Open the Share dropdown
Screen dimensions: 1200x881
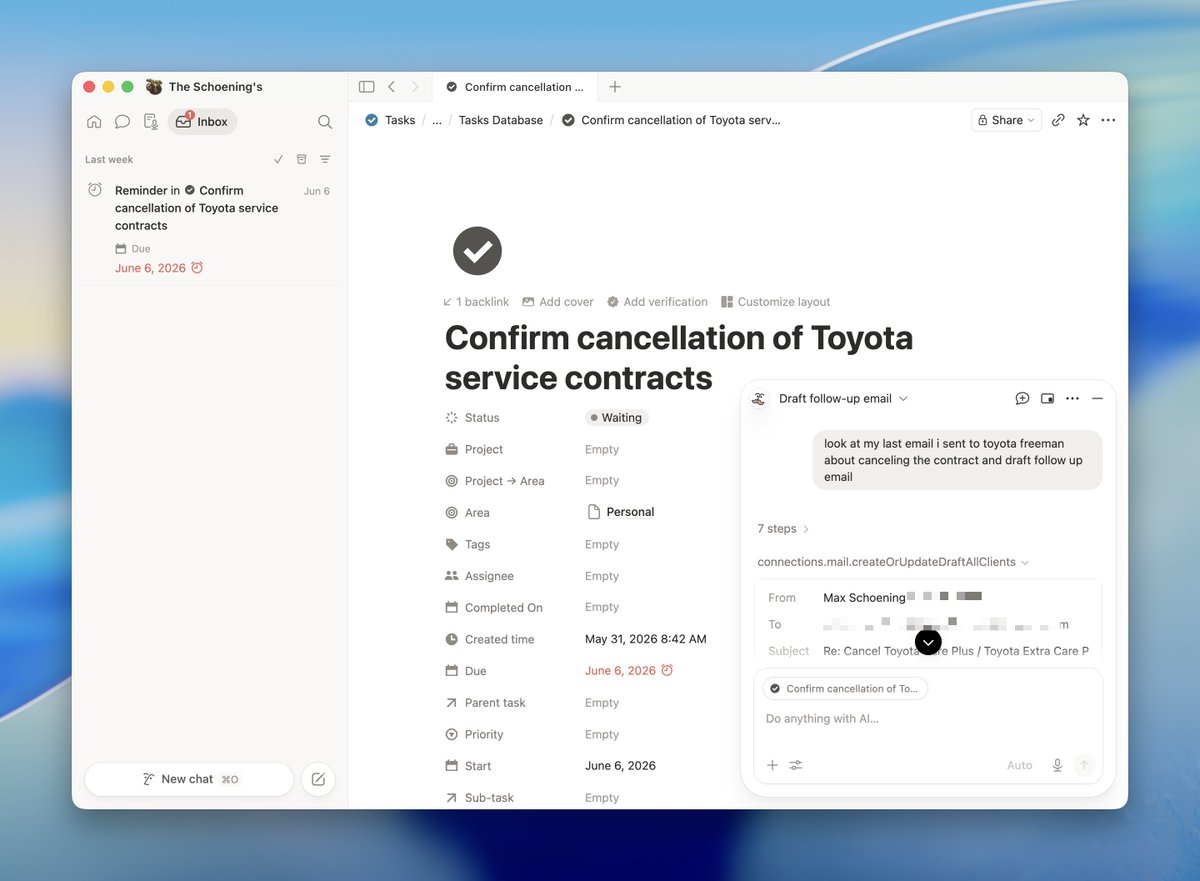click(1006, 120)
